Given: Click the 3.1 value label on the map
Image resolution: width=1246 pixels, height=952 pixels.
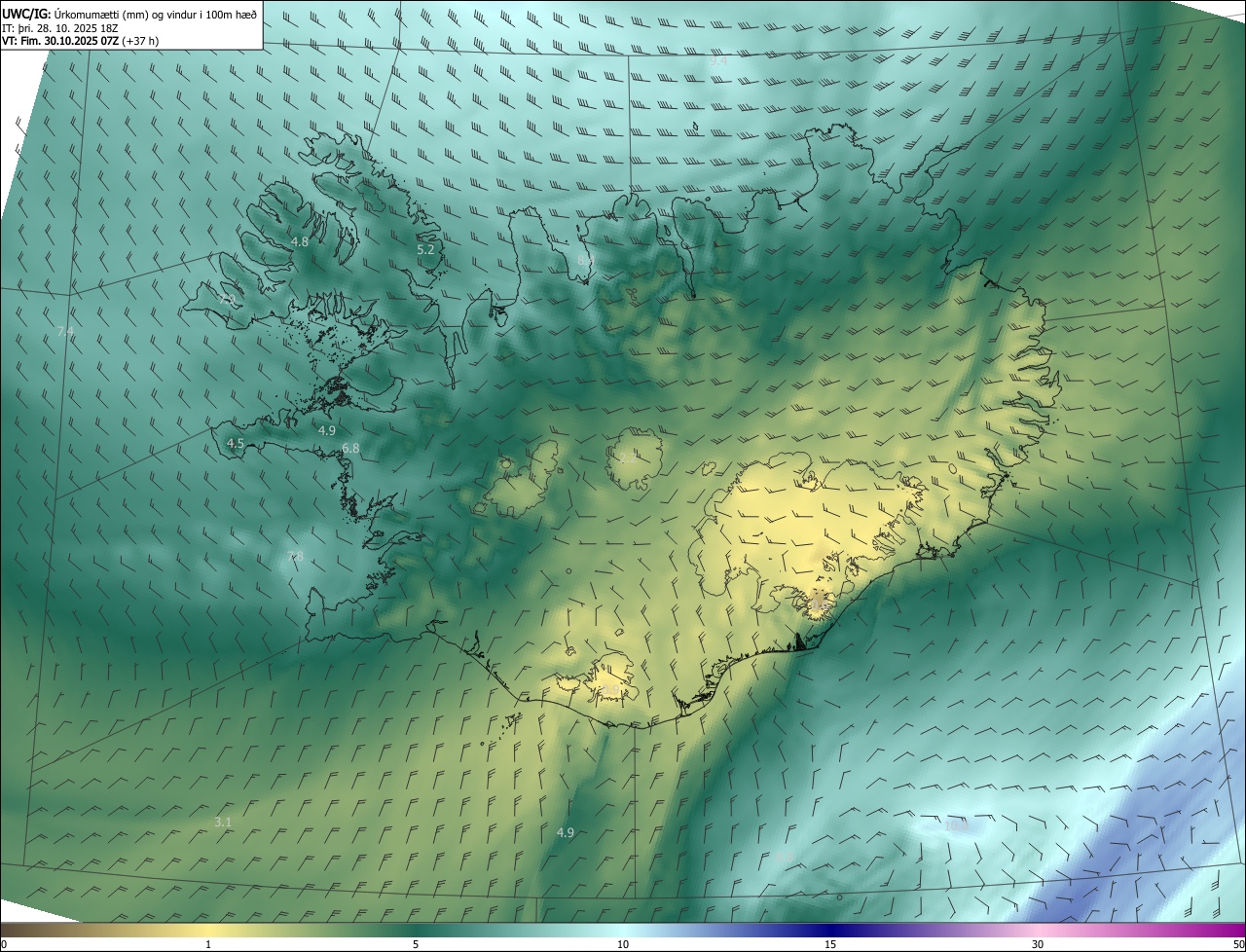Looking at the screenshot, I should (223, 822).
